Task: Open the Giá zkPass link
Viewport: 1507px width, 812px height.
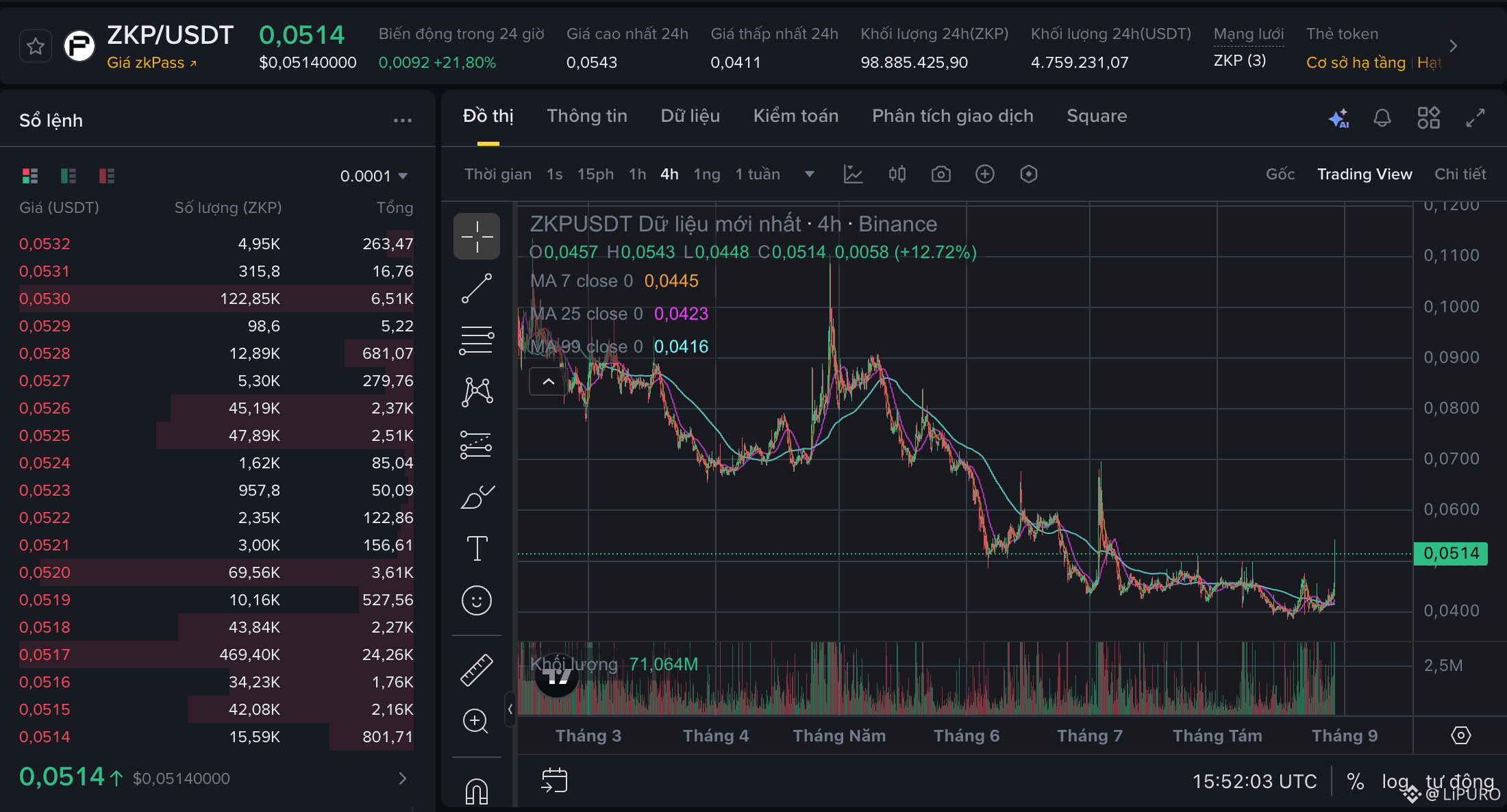Action: coord(151,63)
